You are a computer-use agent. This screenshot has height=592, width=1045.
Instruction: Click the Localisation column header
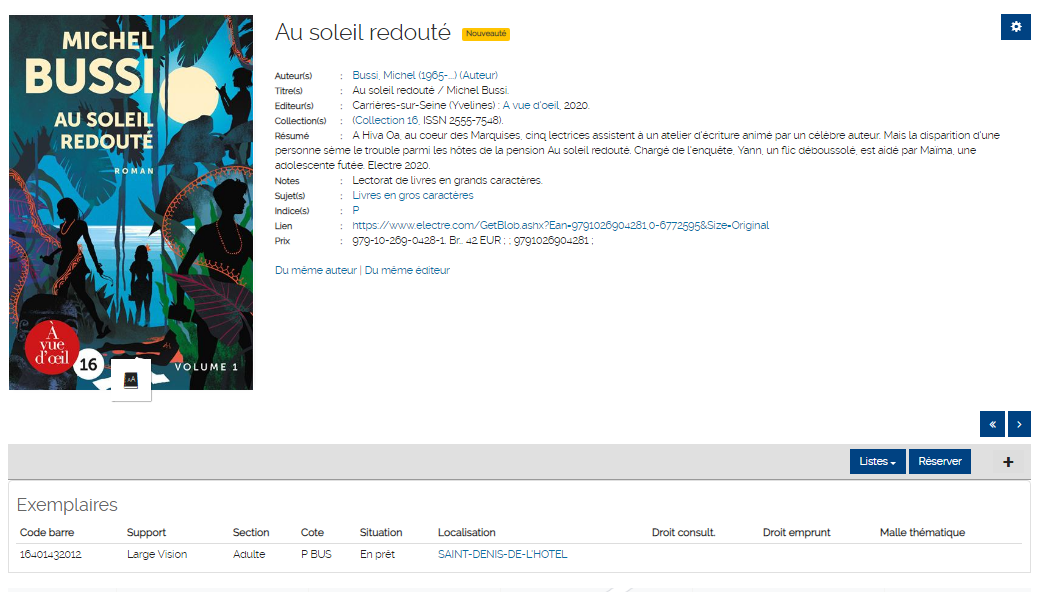[x=467, y=532]
